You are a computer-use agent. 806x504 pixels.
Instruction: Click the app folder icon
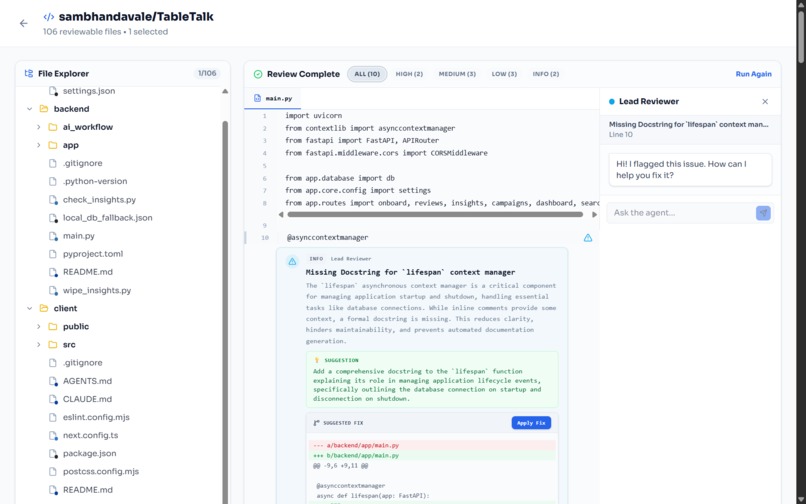tap(52, 145)
